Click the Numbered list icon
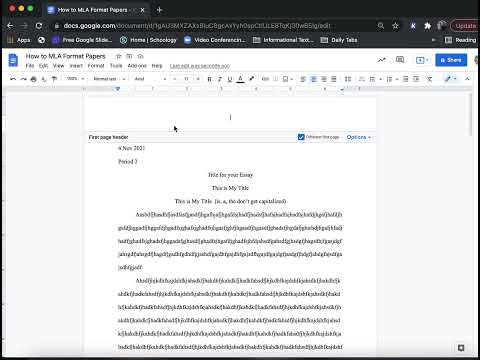The height and width of the screenshot is (360, 480). tap(389, 79)
